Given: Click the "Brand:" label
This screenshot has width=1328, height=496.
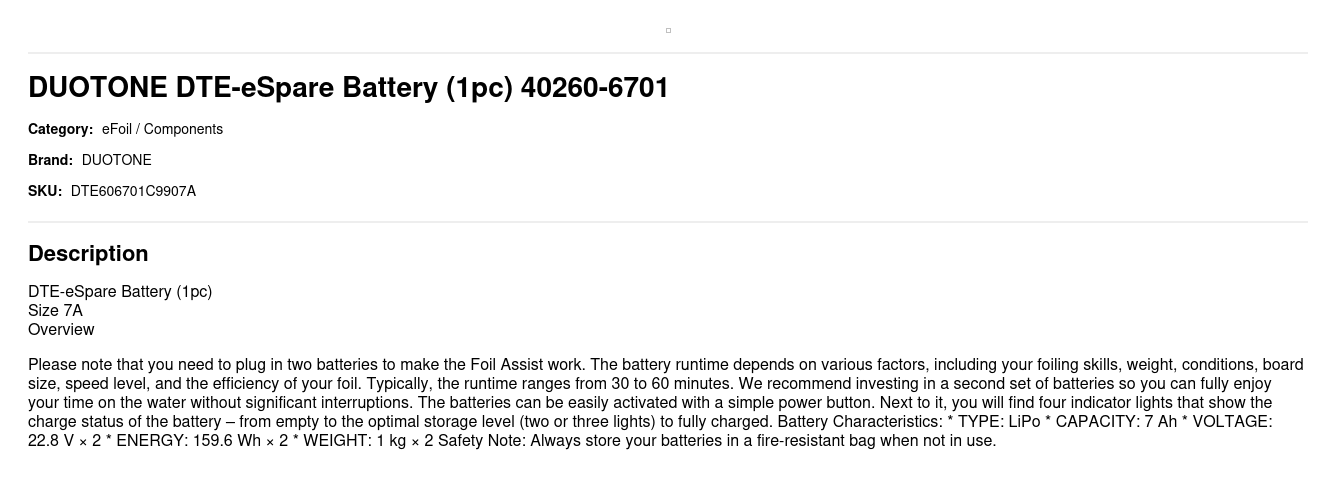Looking at the screenshot, I should coord(50,160).
